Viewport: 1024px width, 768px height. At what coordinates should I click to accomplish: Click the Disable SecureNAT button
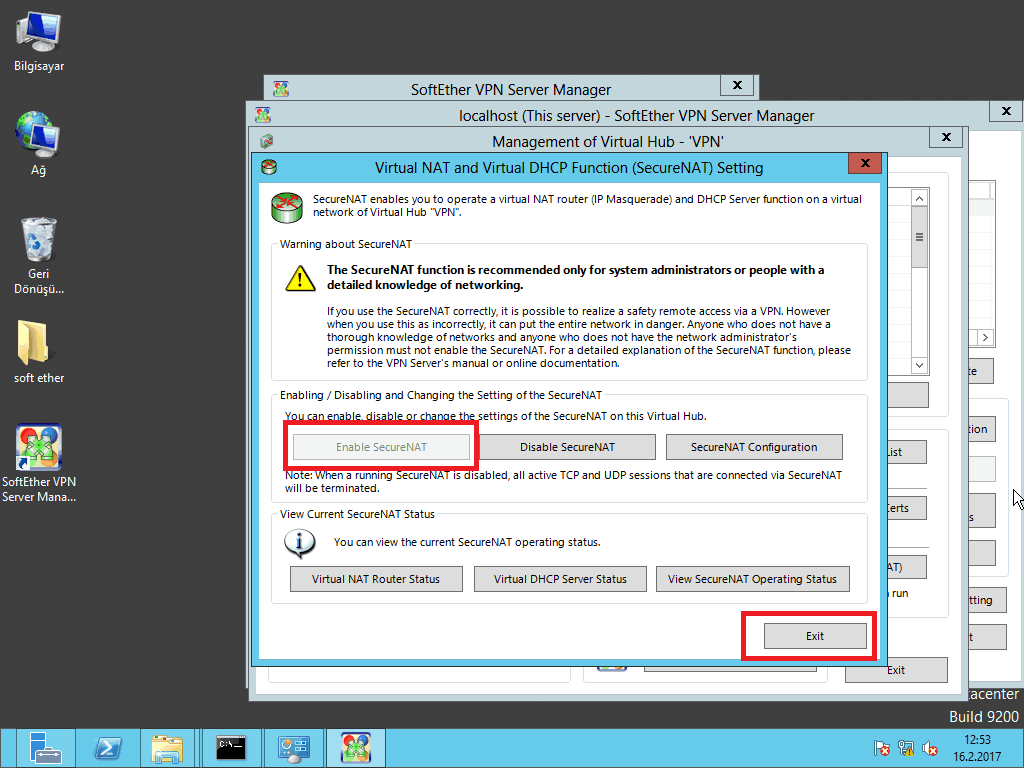pyautogui.click(x=567, y=447)
